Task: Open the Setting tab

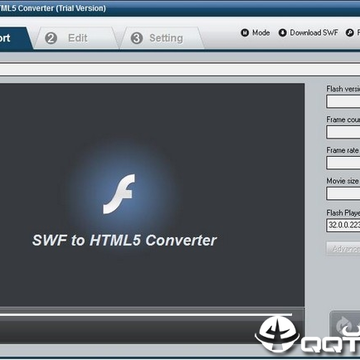Action: (163, 38)
